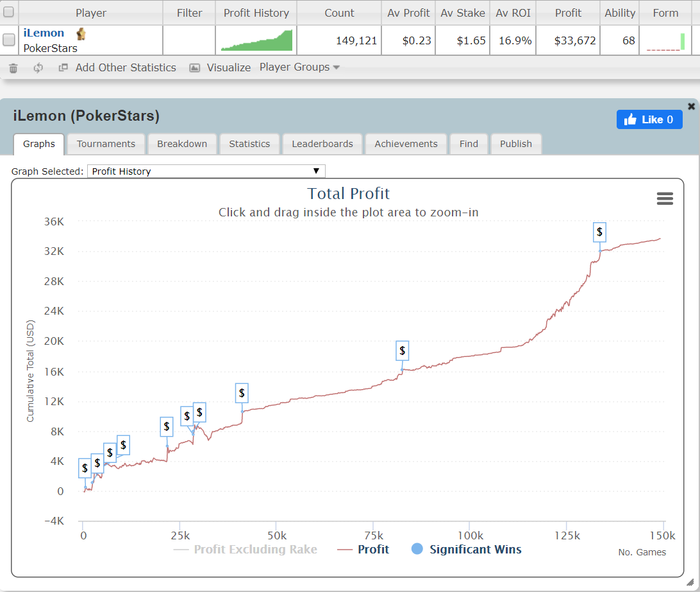Sort by the Av ROI column header
Screen dimensions: 700x592
click(x=513, y=13)
